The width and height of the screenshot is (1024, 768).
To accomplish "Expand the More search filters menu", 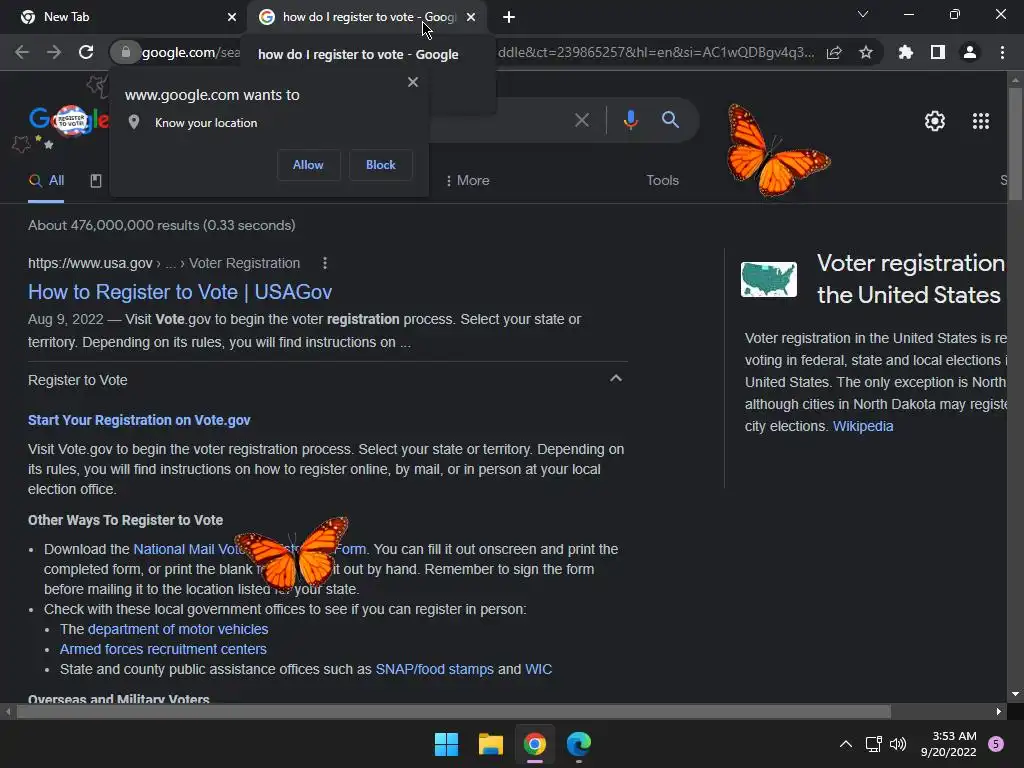I will click(x=467, y=180).
